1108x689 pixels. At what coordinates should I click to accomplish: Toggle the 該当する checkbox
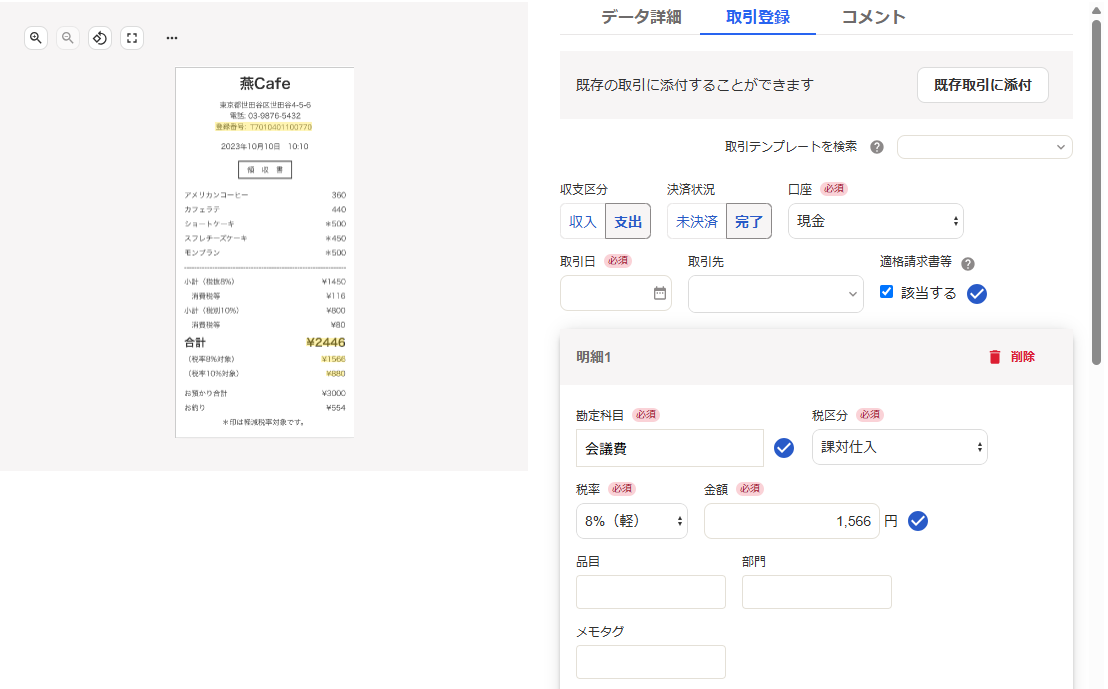tap(886, 292)
